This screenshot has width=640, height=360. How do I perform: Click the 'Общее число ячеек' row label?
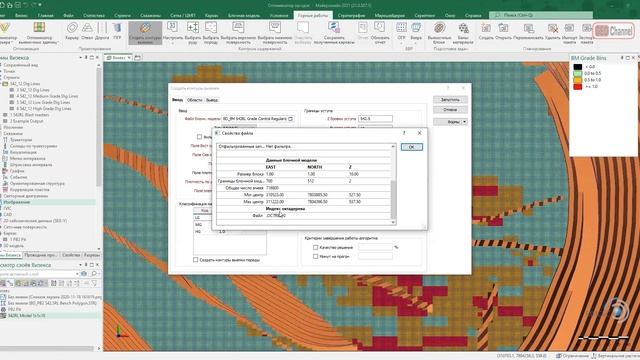point(244,188)
